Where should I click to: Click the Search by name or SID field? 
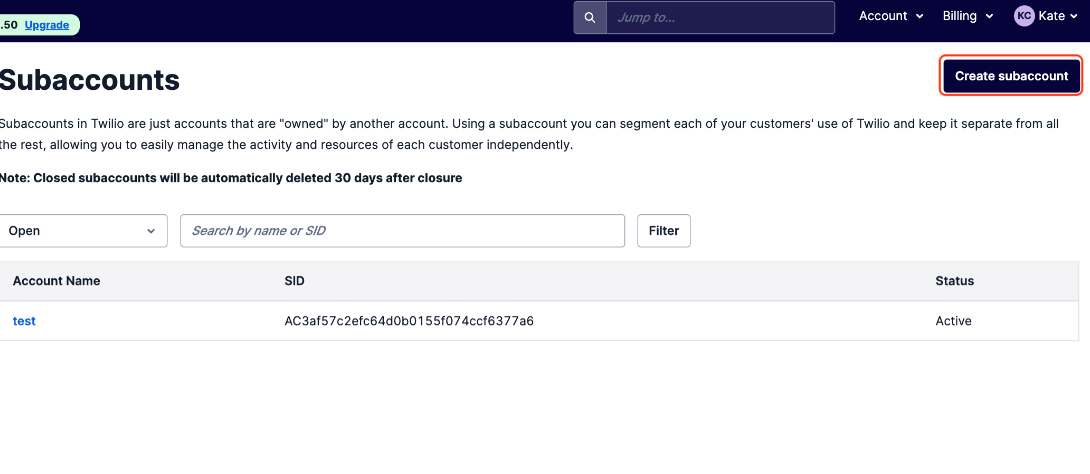pos(402,231)
